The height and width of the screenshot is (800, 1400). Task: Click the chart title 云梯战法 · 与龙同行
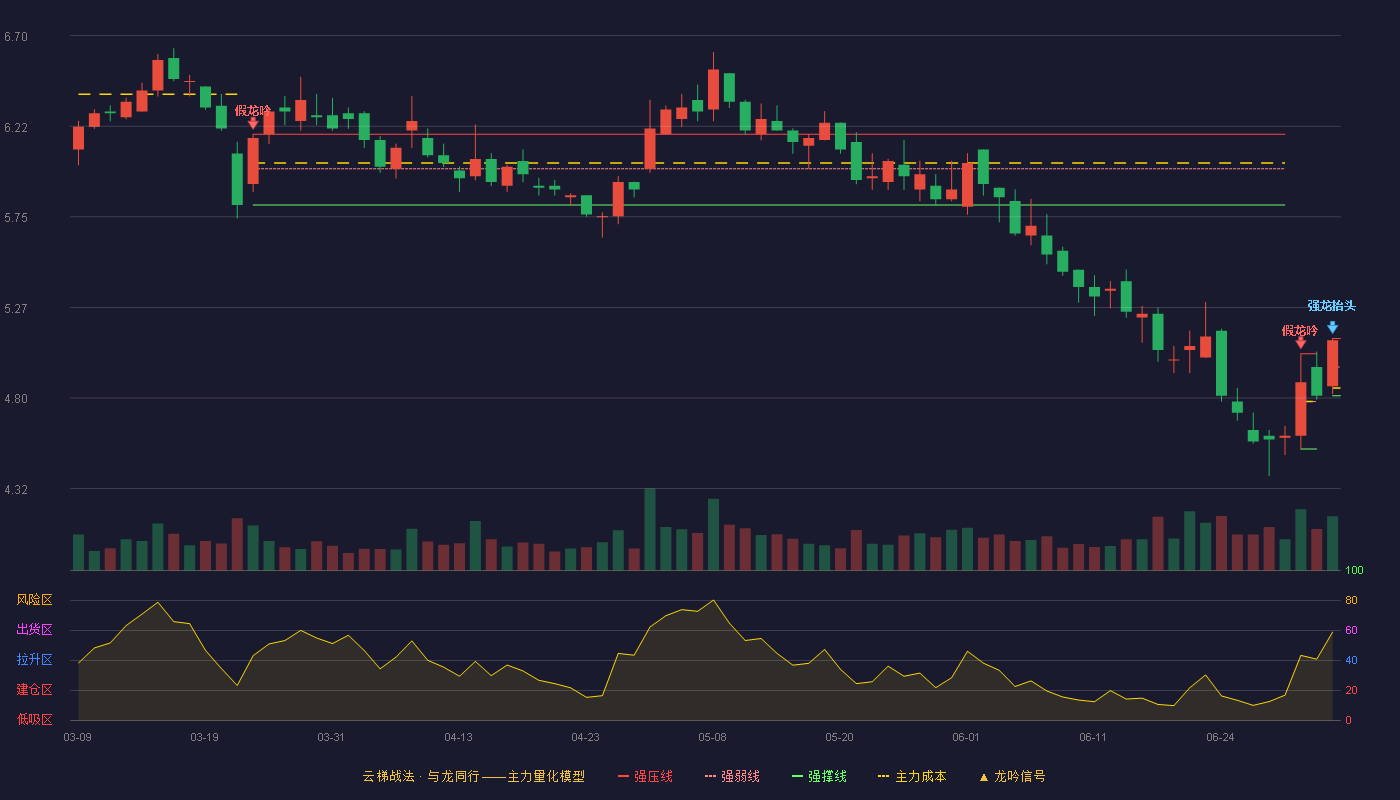click(x=421, y=776)
